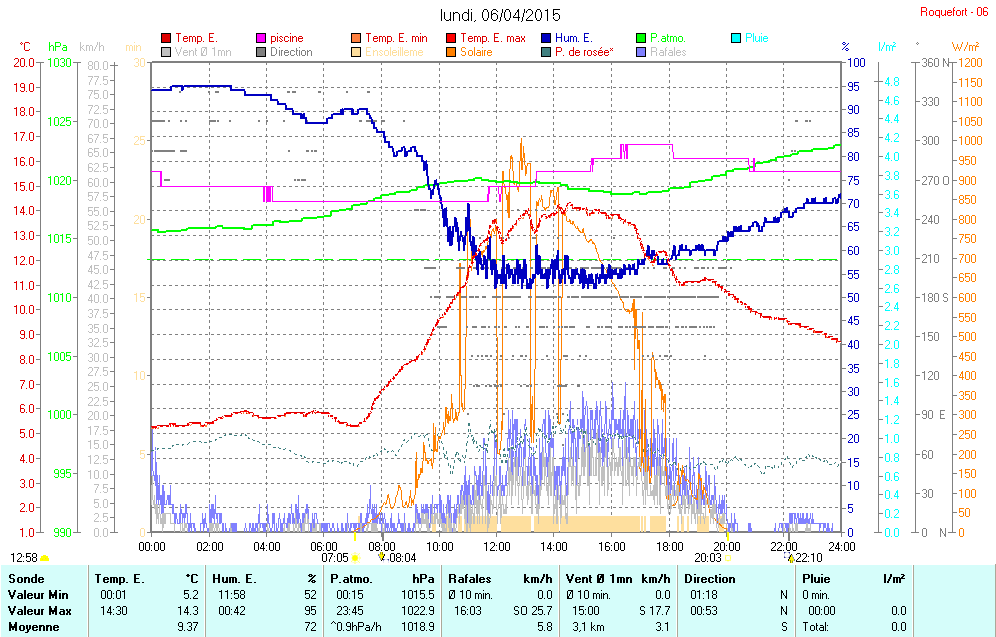Screen dimensions: 996x637
Task: Click the minimum humidity time 11:58
Action: (231, 595)
